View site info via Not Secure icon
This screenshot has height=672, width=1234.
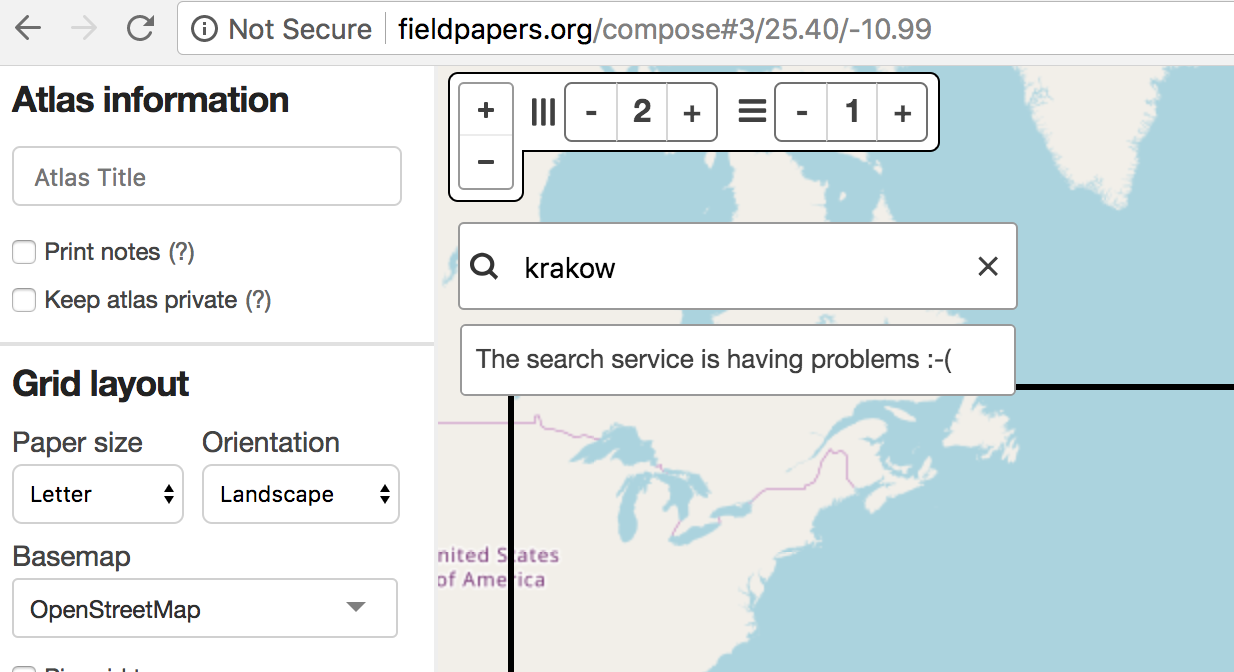(204, 30)
